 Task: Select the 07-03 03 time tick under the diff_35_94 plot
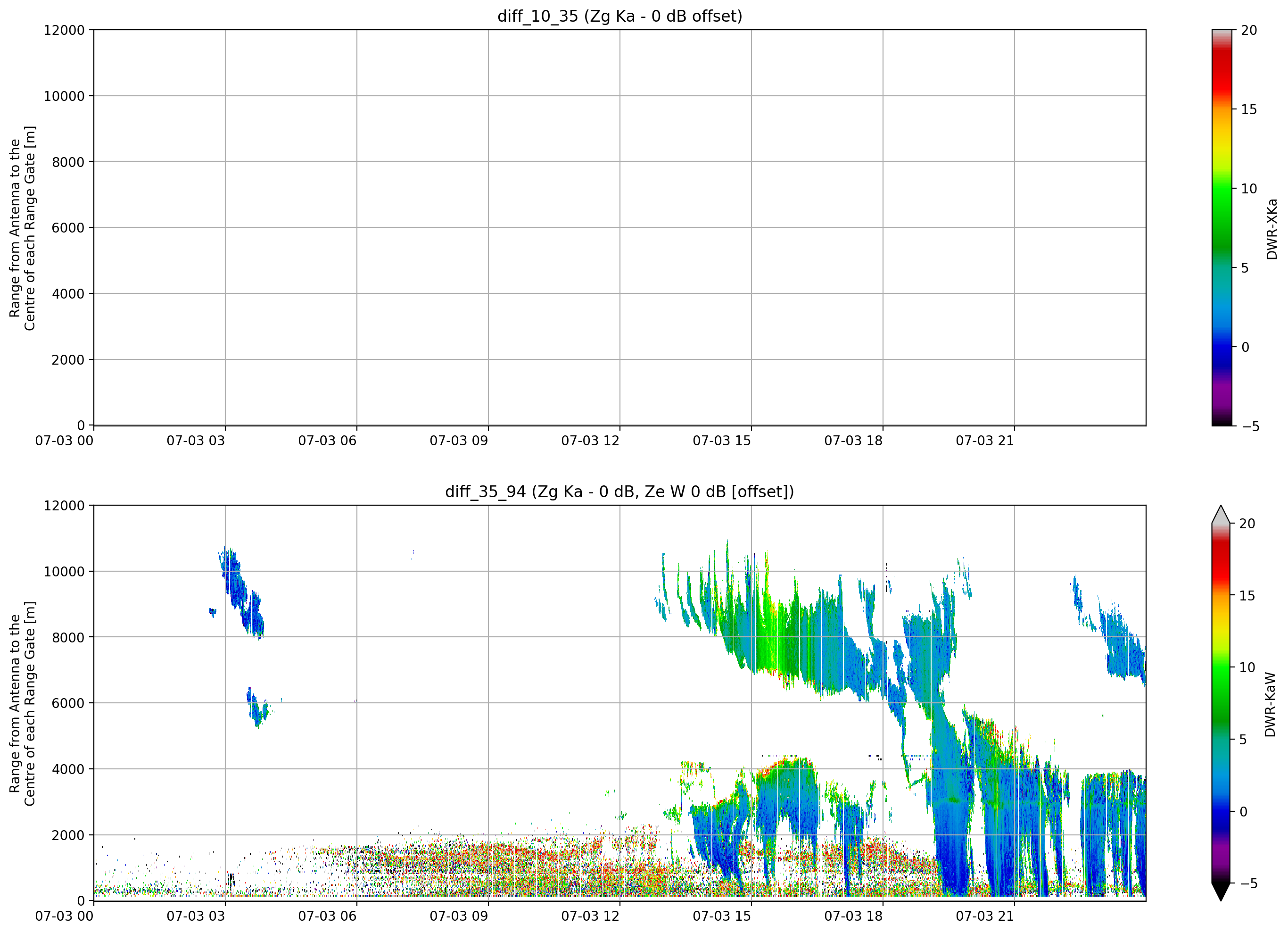tap(196, 916)
